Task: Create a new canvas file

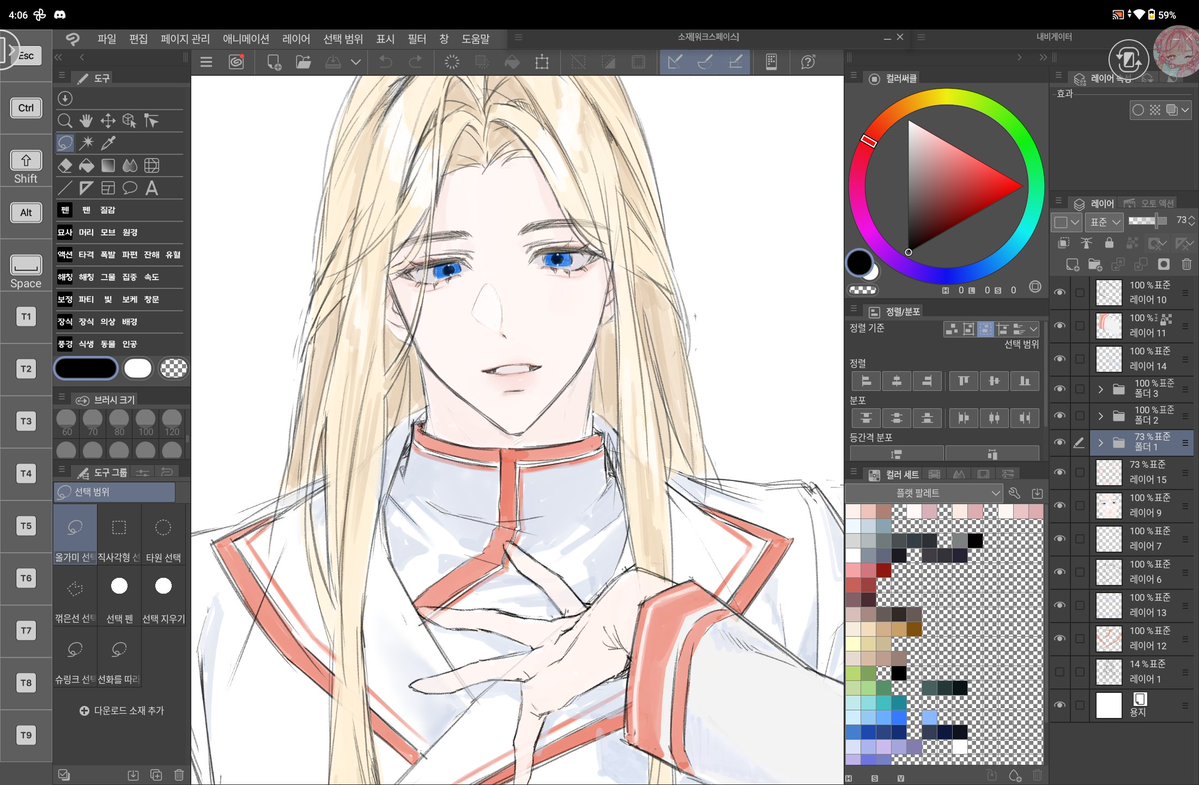Action: 274,62
